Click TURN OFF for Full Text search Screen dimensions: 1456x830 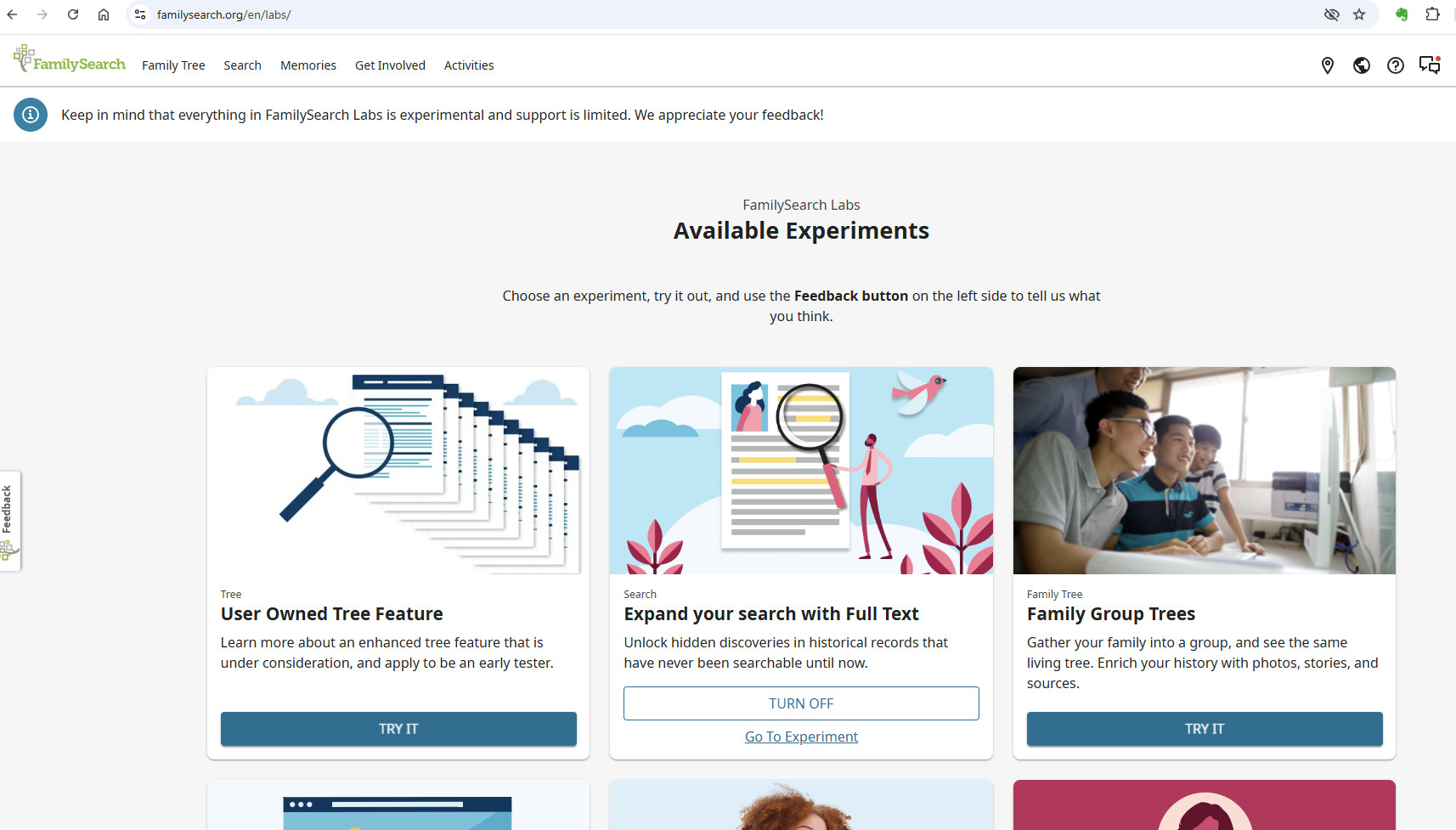click(801, 703)
